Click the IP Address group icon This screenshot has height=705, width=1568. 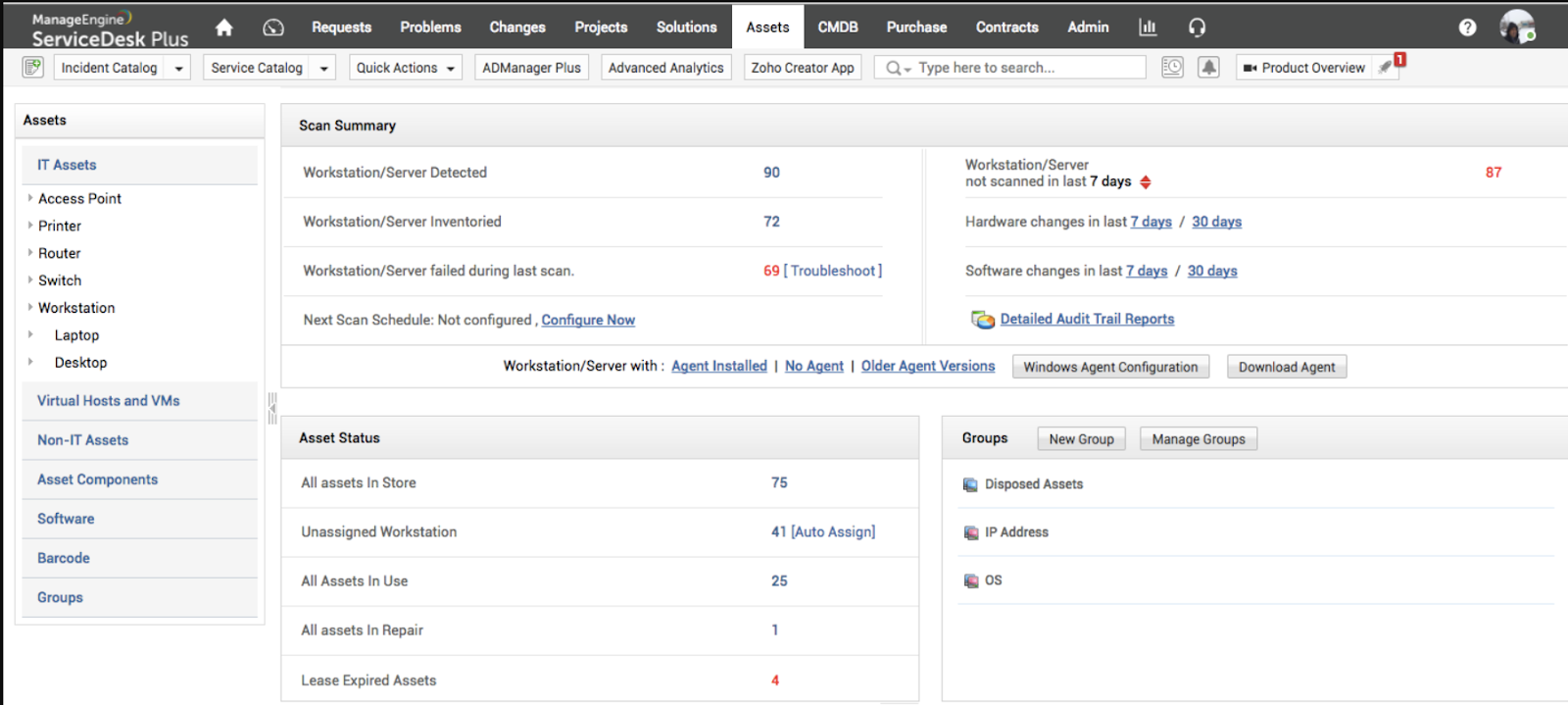tap(970, 532)
